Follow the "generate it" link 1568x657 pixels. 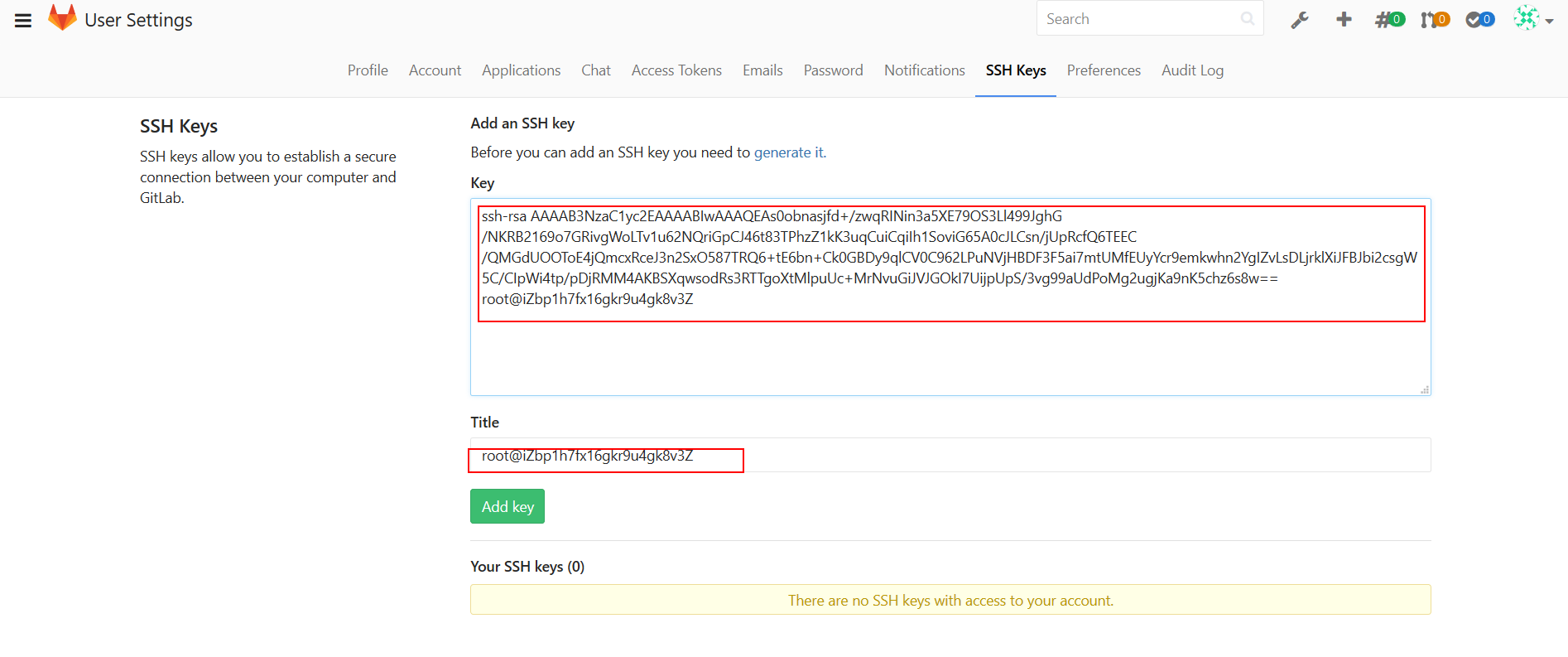[789, 152]
